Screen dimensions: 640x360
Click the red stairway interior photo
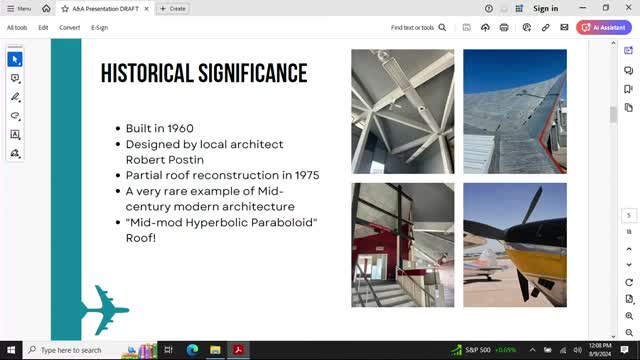pyautogui.click(x=402, y=245)
